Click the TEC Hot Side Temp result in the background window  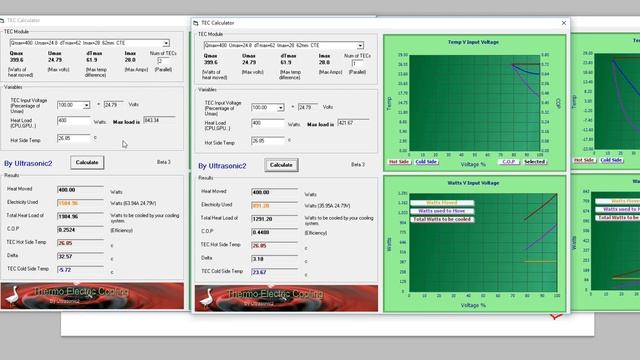click(x=80, y=243)
